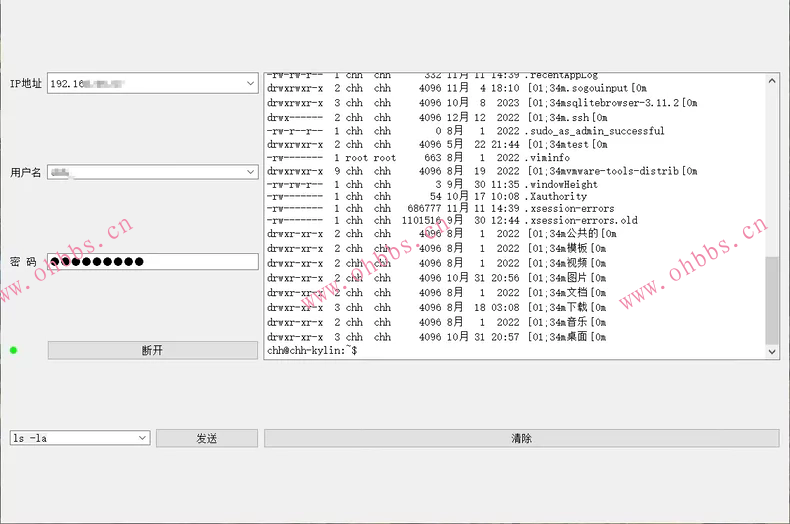Click the terminal vertical scrollbar thumb
790x524 pixels.
tap(772, 300)
